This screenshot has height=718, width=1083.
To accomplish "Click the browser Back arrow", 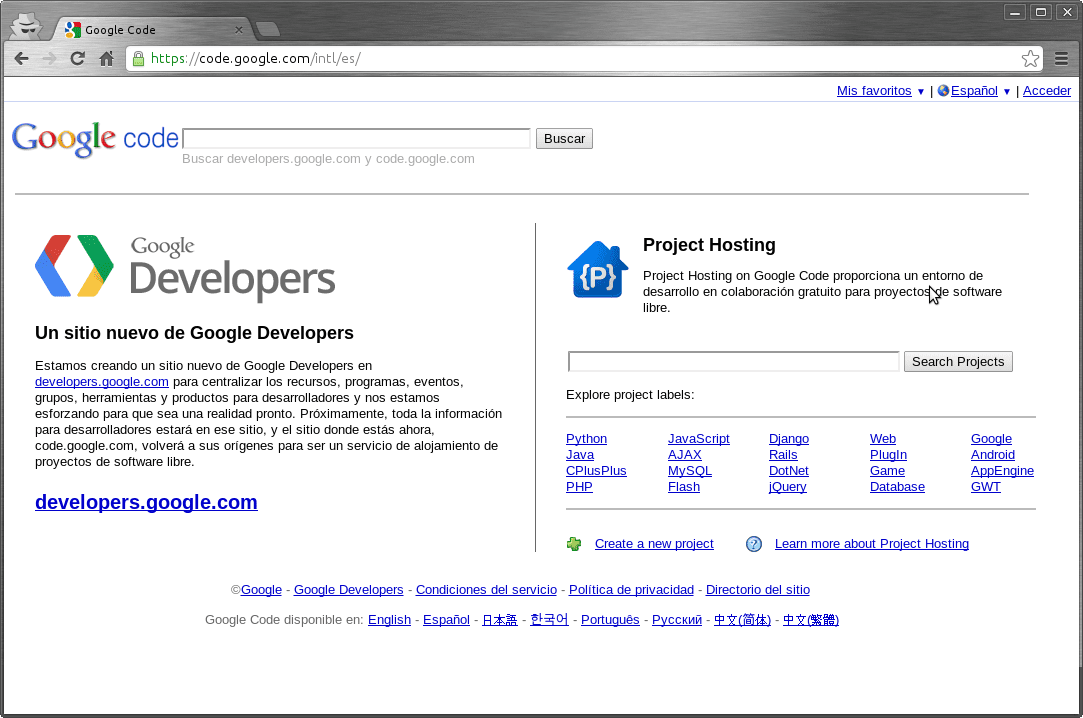I will click(x=21, y=59).
